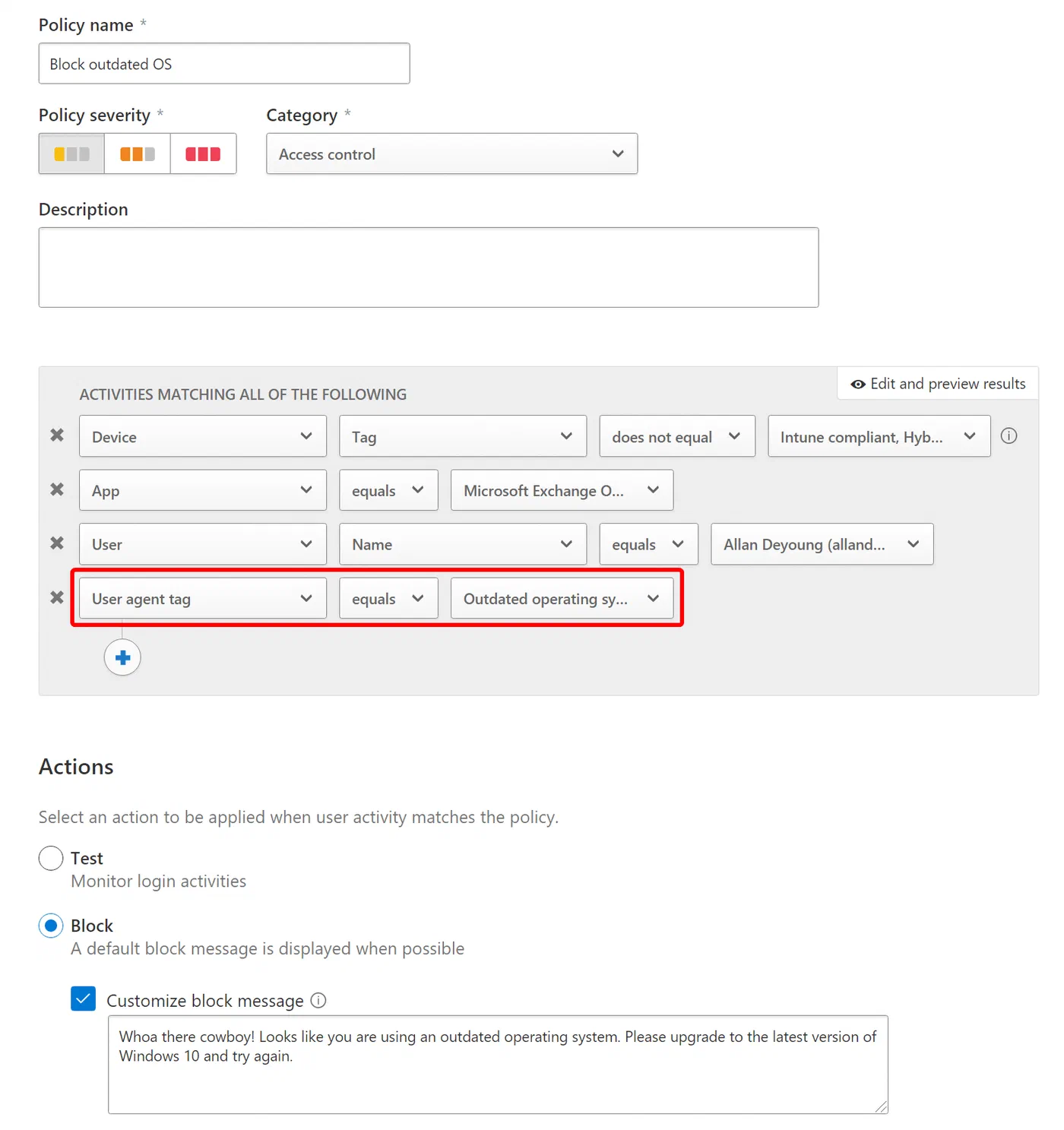This screenshot has height=1130, width=1064.
Task: Open the Tag attribute dropdown
Action: click(x=463, y=436)
